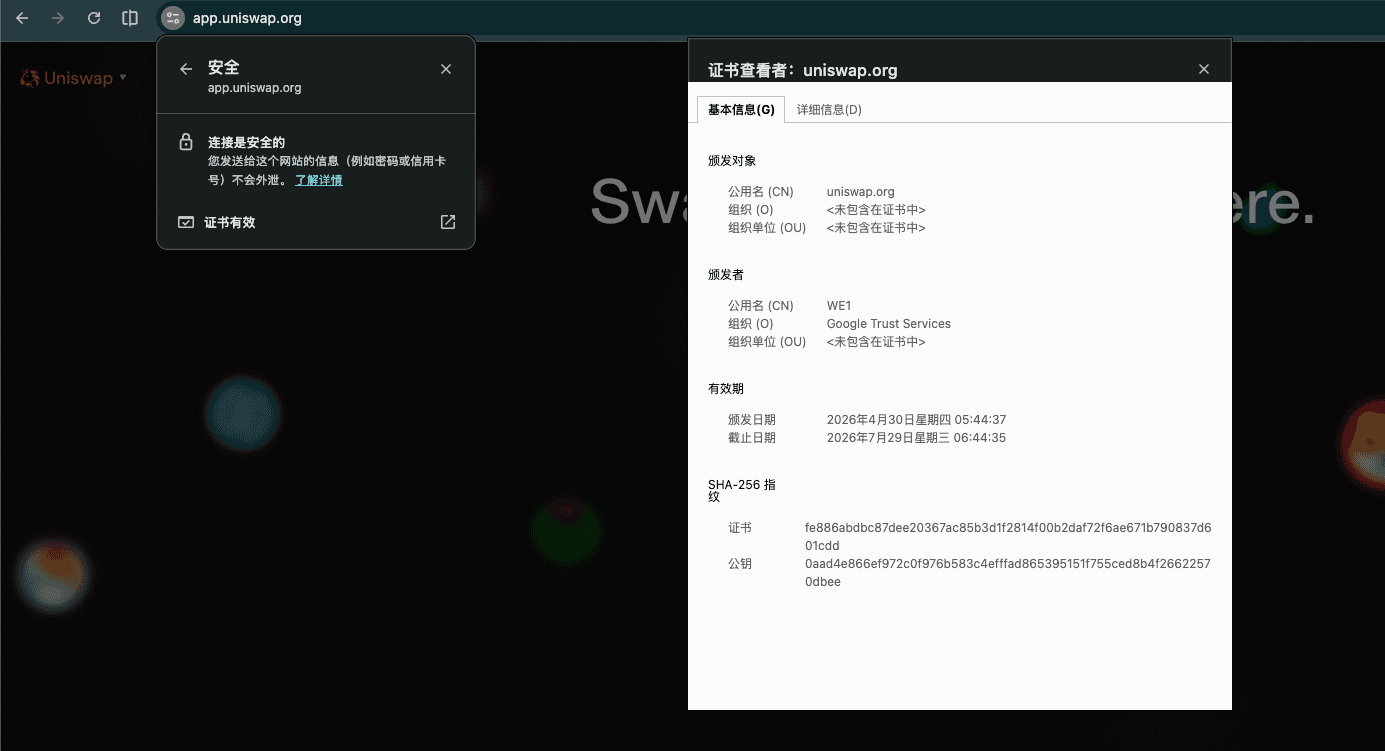Viewport: 1385px width, 751px height.
Task: Click the site information icon in the address bar
Action: click(x=173, y=18)
